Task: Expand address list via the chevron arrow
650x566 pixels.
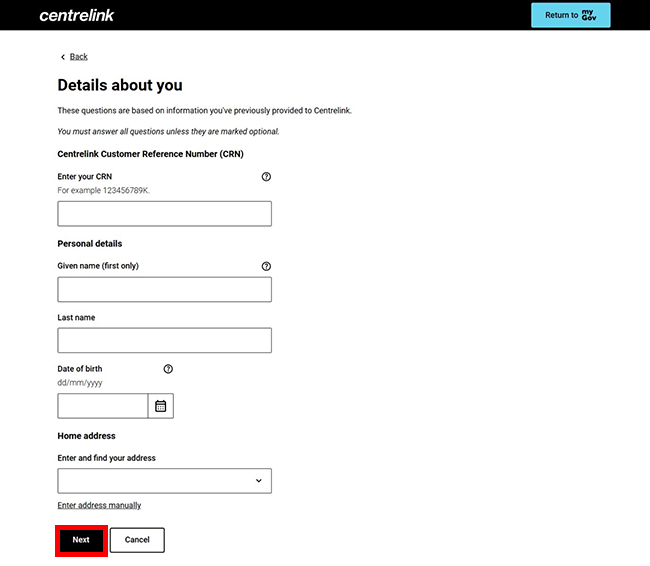Action: tap(258, 481)
